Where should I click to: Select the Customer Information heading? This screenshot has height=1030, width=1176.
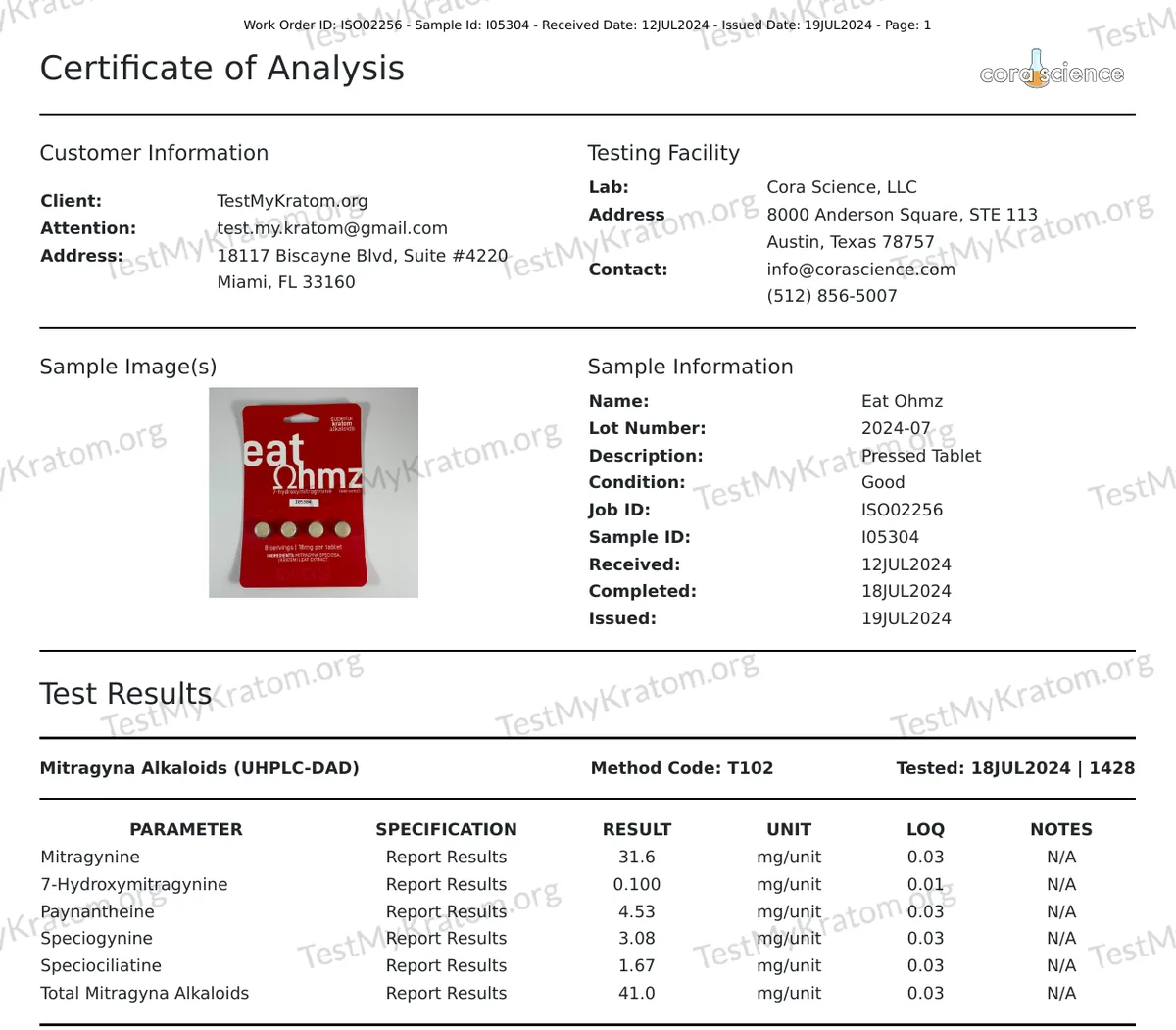coord(154,153)
